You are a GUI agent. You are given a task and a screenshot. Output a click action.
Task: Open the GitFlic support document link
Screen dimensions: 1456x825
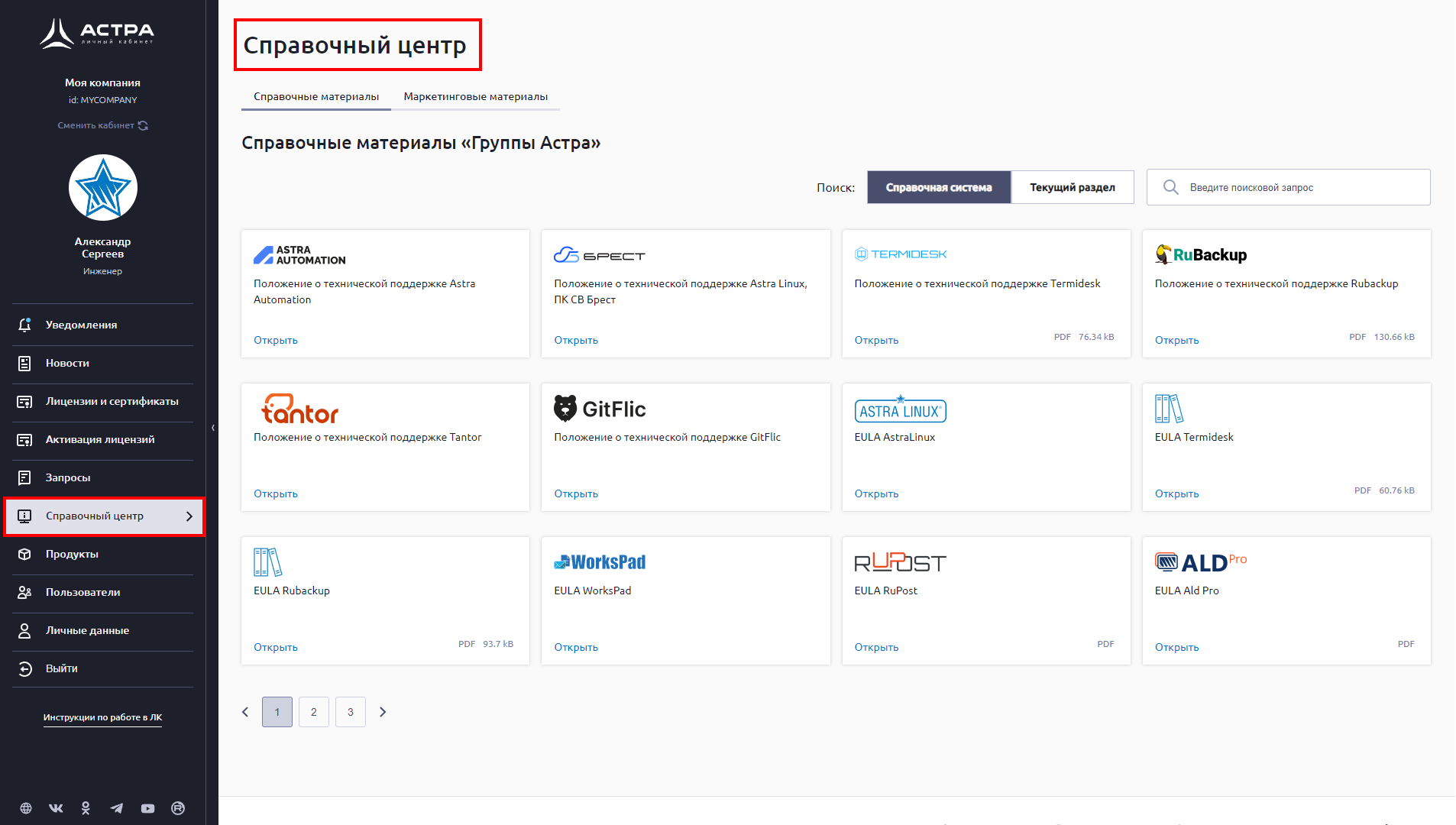tap(575, 493)
